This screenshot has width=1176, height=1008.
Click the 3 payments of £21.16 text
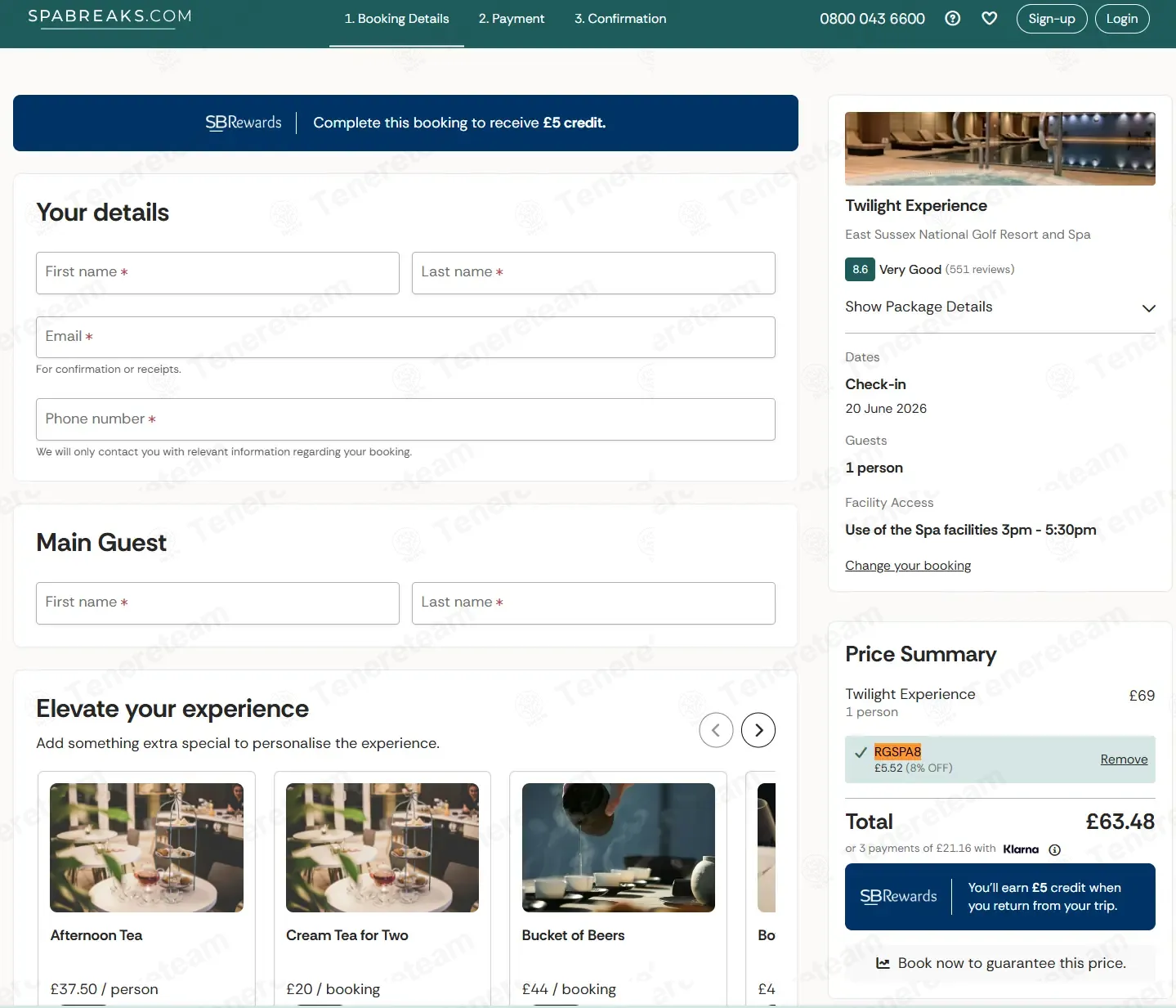tap(920, 849)
